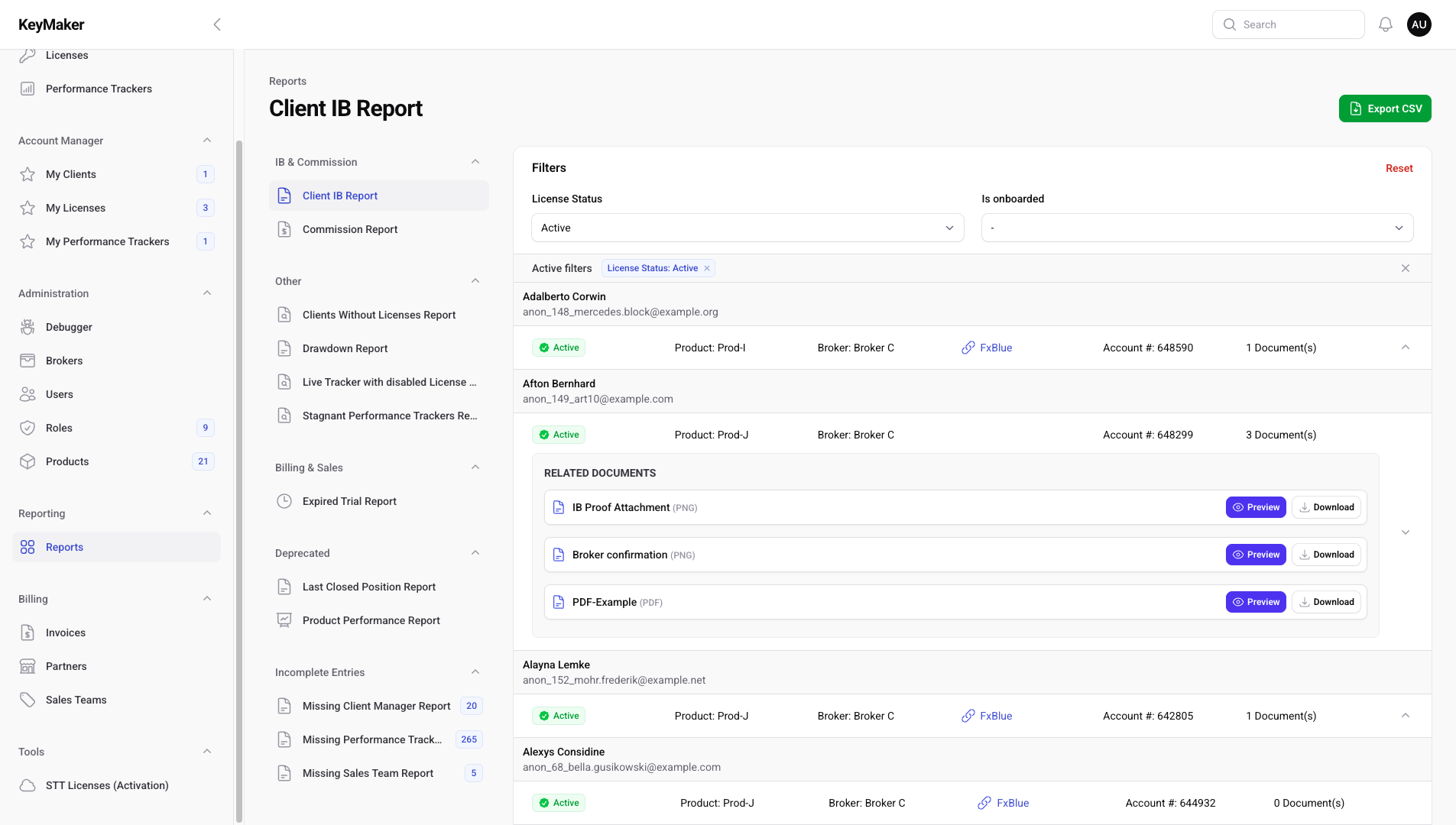The width and height of the screenshot is (1456, 825).
Task: Toggle documents for Alayna Lemke's license row
Action: coord(1406,716)
